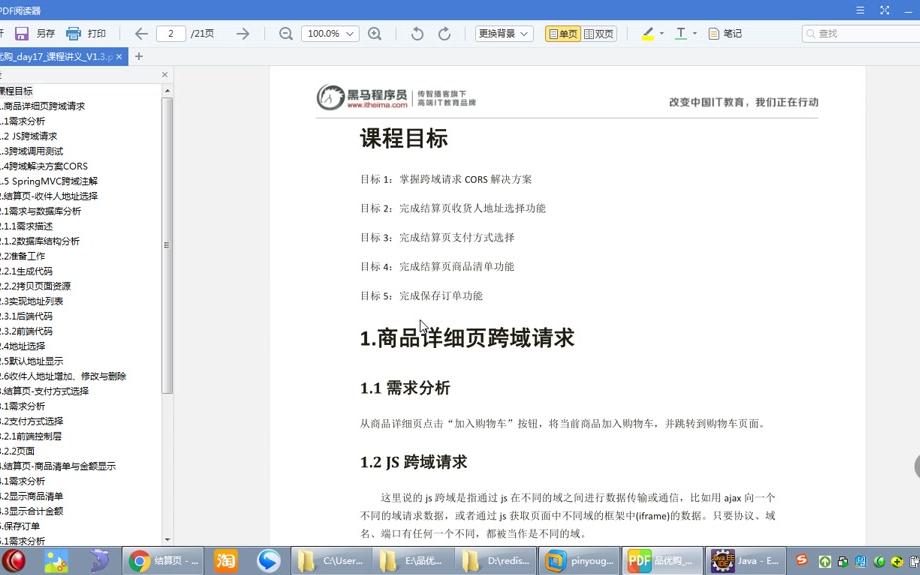
Task: Open 准备工作 outline entry
Action: (23, 256)
